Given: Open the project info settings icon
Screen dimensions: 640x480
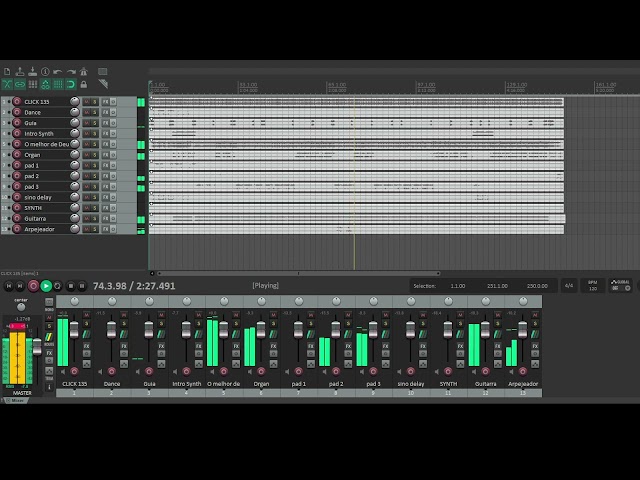Looking at the screenshot, I should 45,72.
